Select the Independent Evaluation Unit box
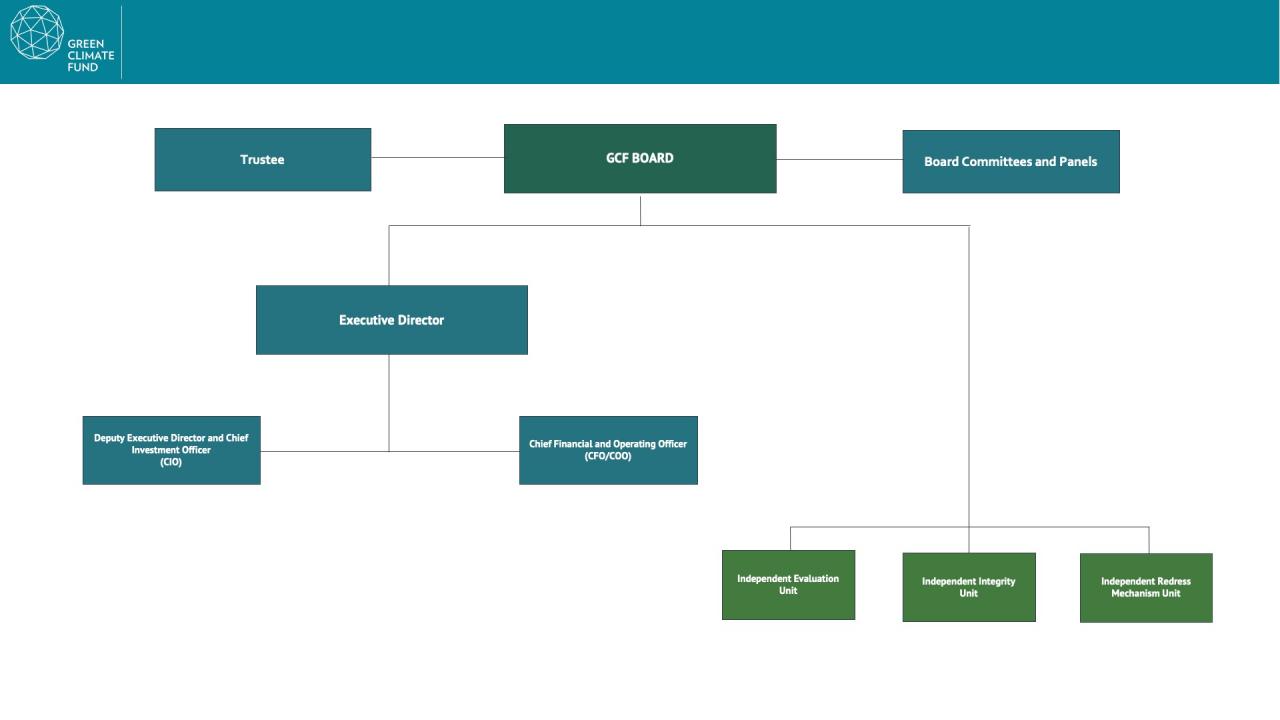Image resolution: width=1280 pixels, height=720 pixels. [788, 585]
